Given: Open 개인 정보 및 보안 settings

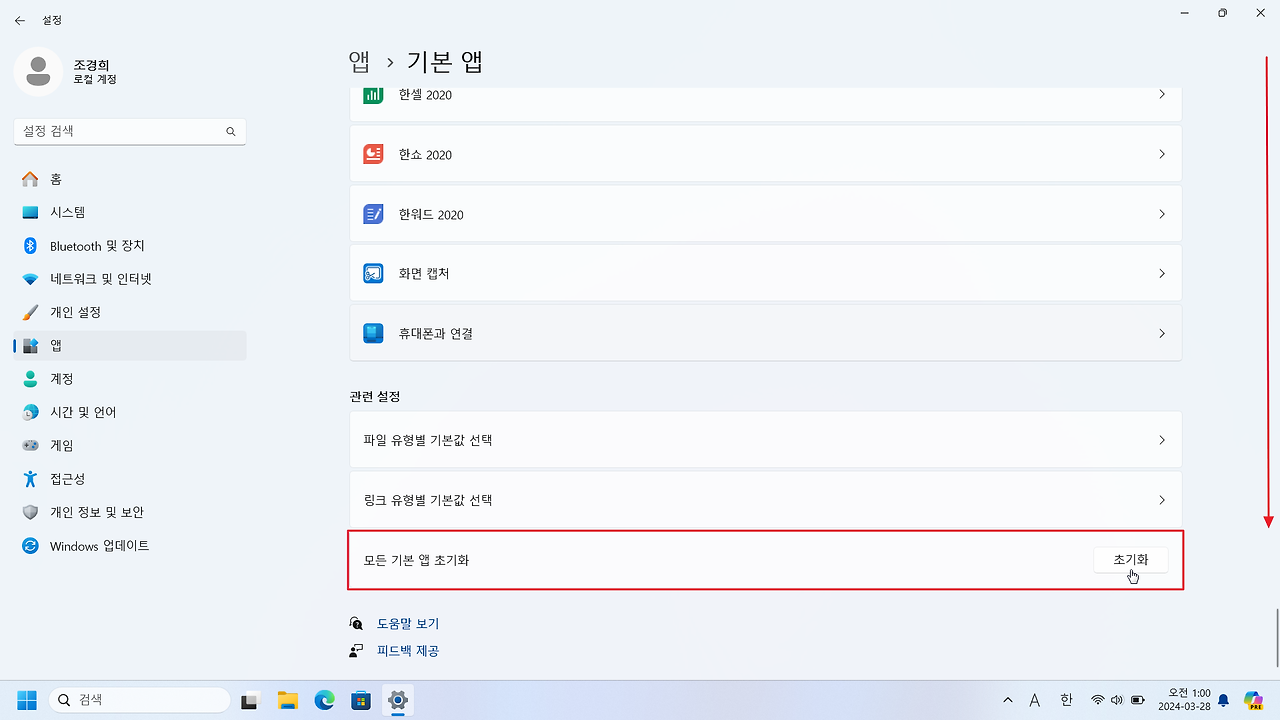Looking at the screenshot, I should coord(130,512).
